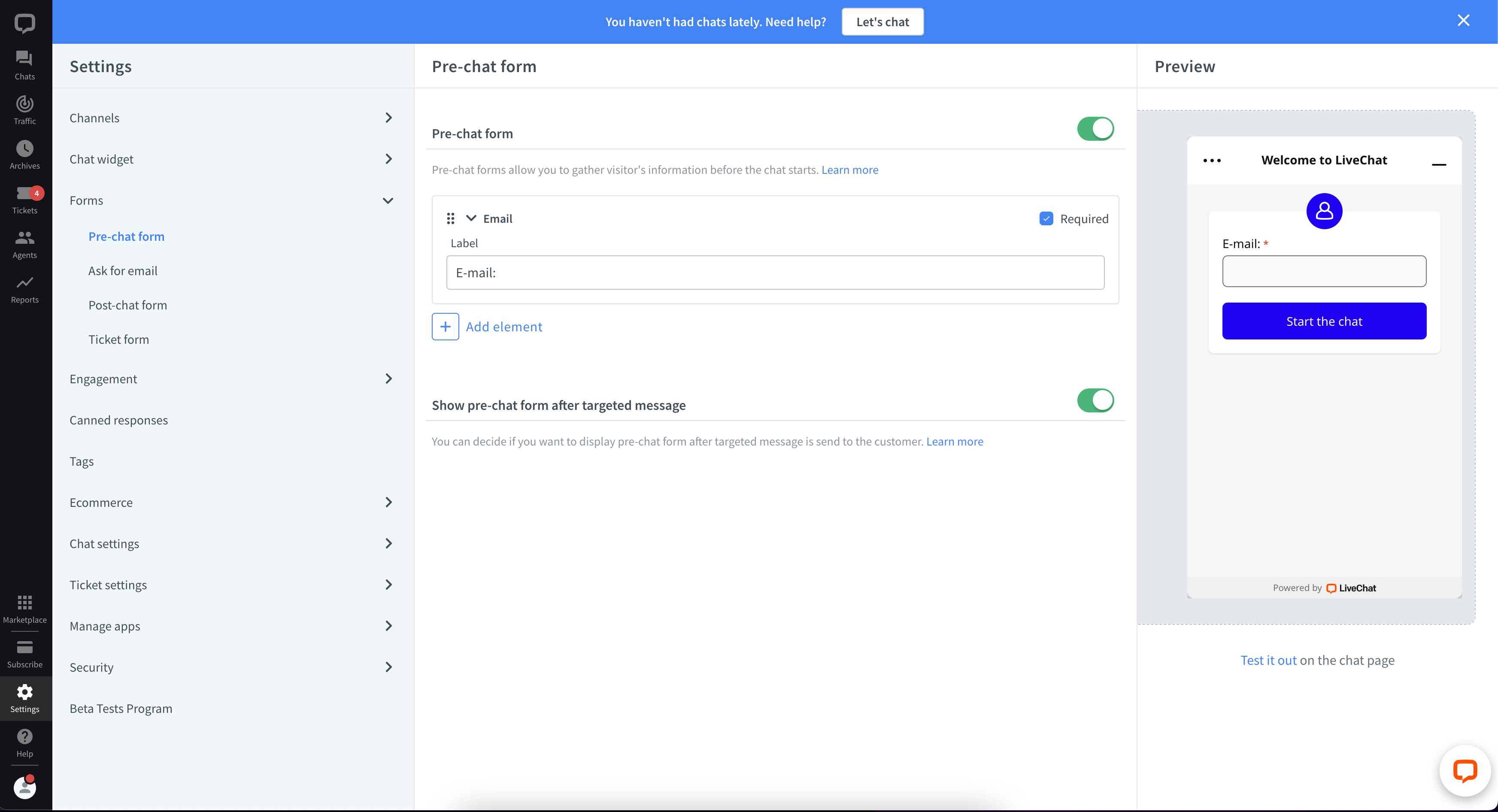Image resolution: width=1498 pixels, height=812 pixels.
Task: Open the preview widget three-dots menu
Action: pyautogui.click(x=1212, y=161)
